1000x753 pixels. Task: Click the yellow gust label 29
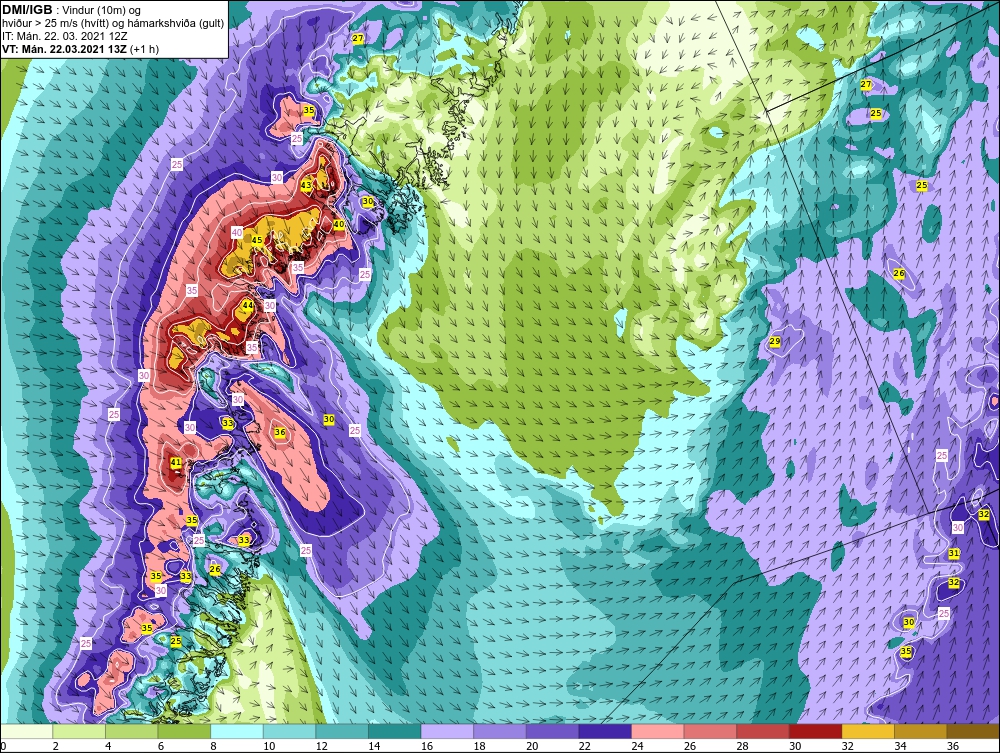pyautogui.click(x=775, y=341)
